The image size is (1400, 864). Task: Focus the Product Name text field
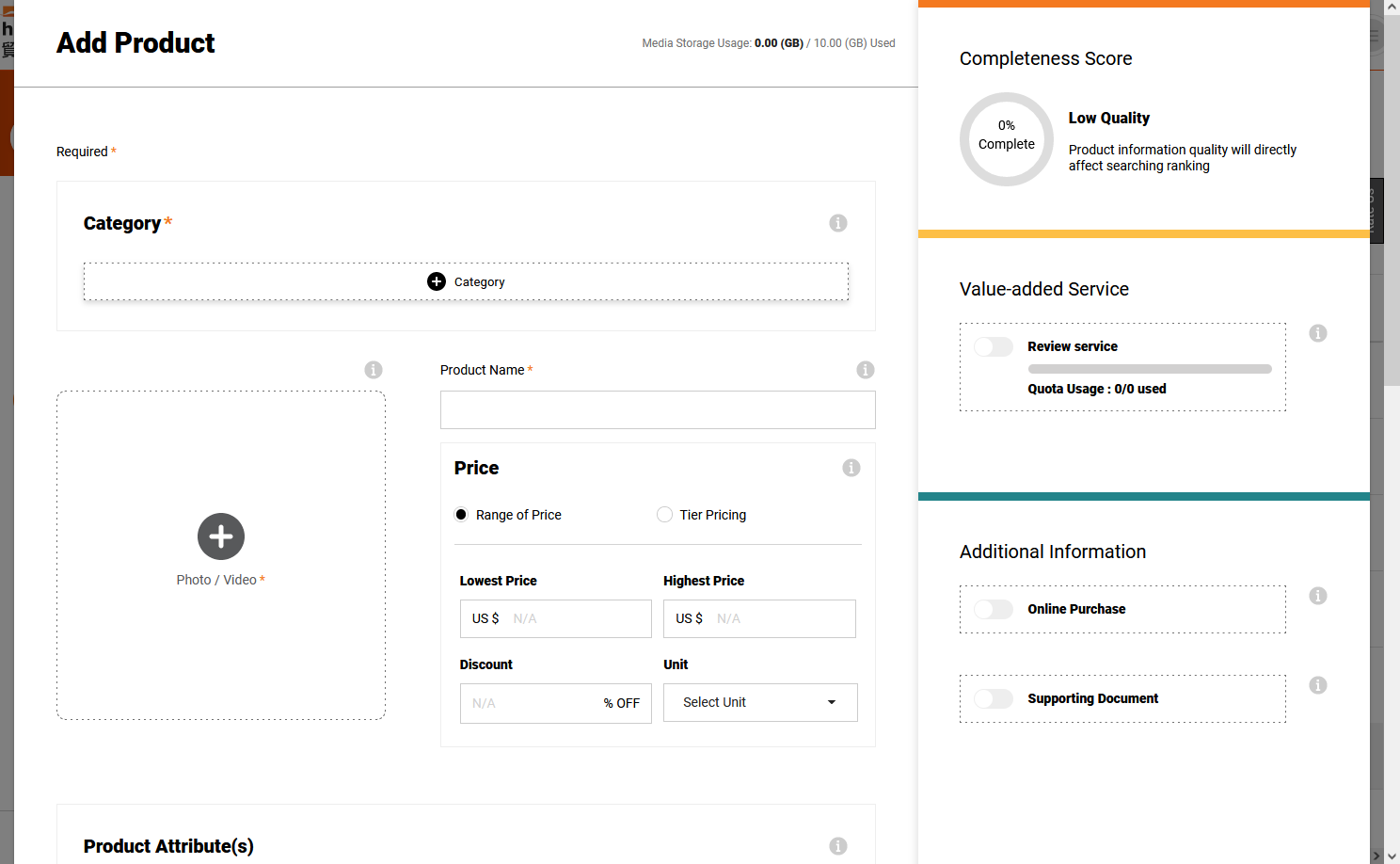pos(658,410)
